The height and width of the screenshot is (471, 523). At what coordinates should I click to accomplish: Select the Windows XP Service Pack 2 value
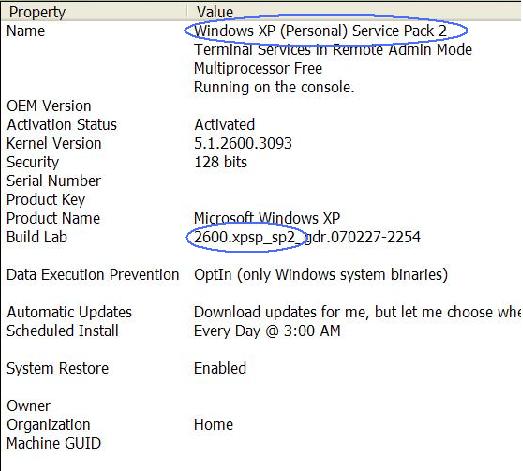[321, 31]
